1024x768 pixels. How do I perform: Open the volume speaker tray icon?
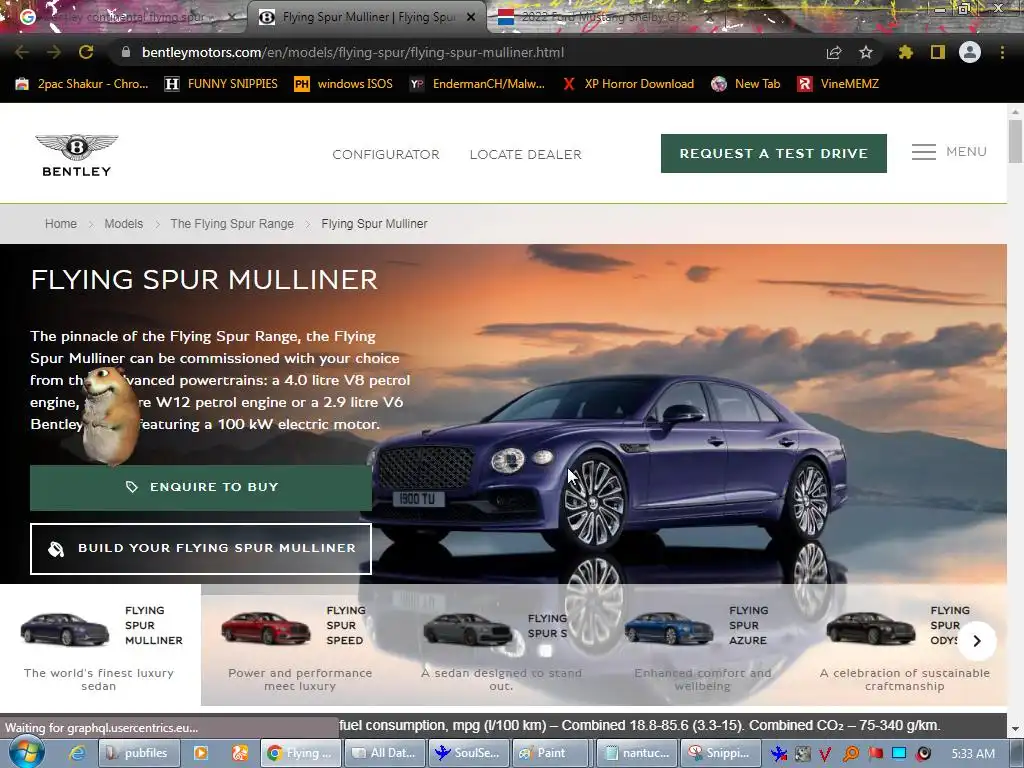923,754
